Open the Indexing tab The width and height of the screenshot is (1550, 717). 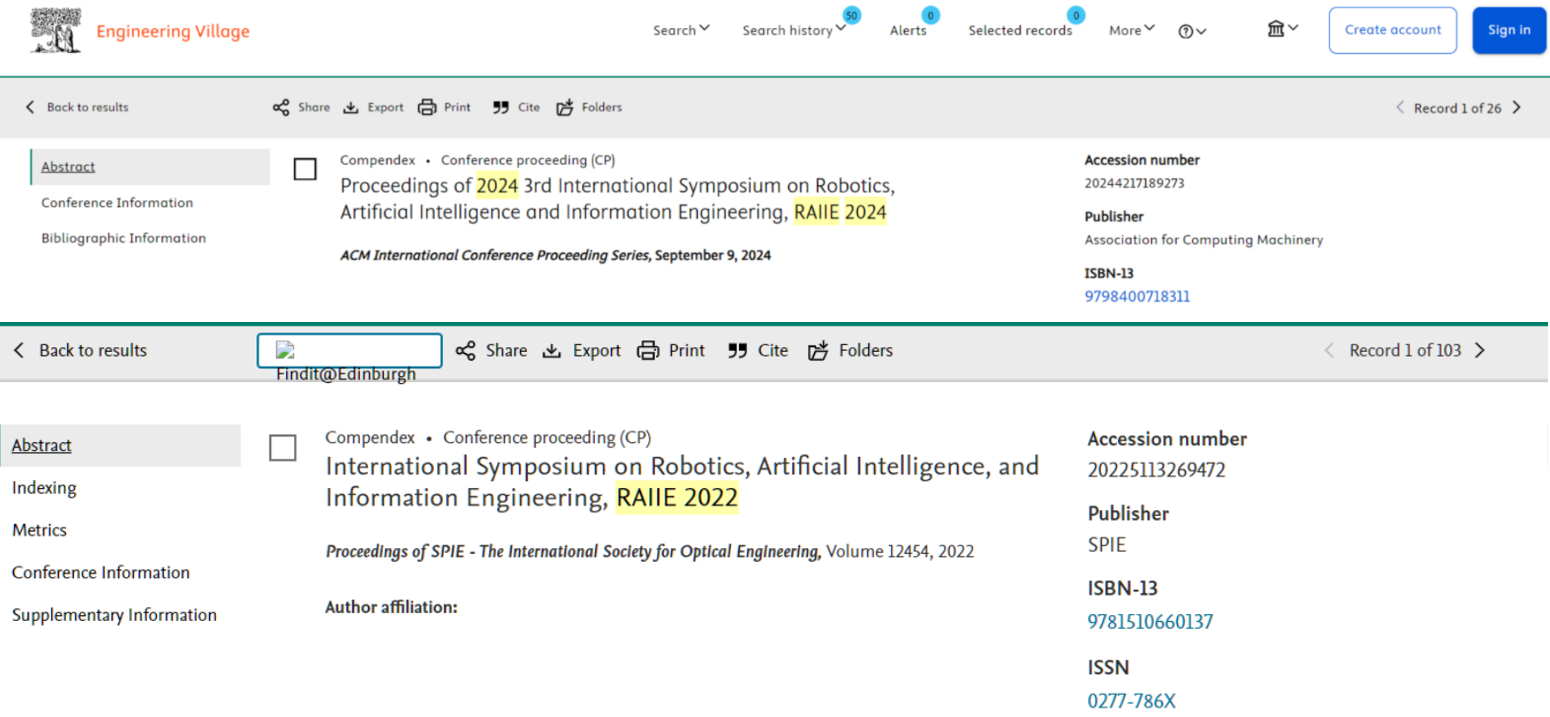click(44, 488)
